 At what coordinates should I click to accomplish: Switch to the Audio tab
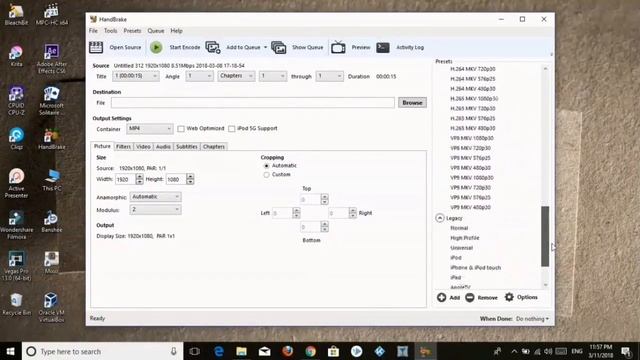click(x=163, y=147)
